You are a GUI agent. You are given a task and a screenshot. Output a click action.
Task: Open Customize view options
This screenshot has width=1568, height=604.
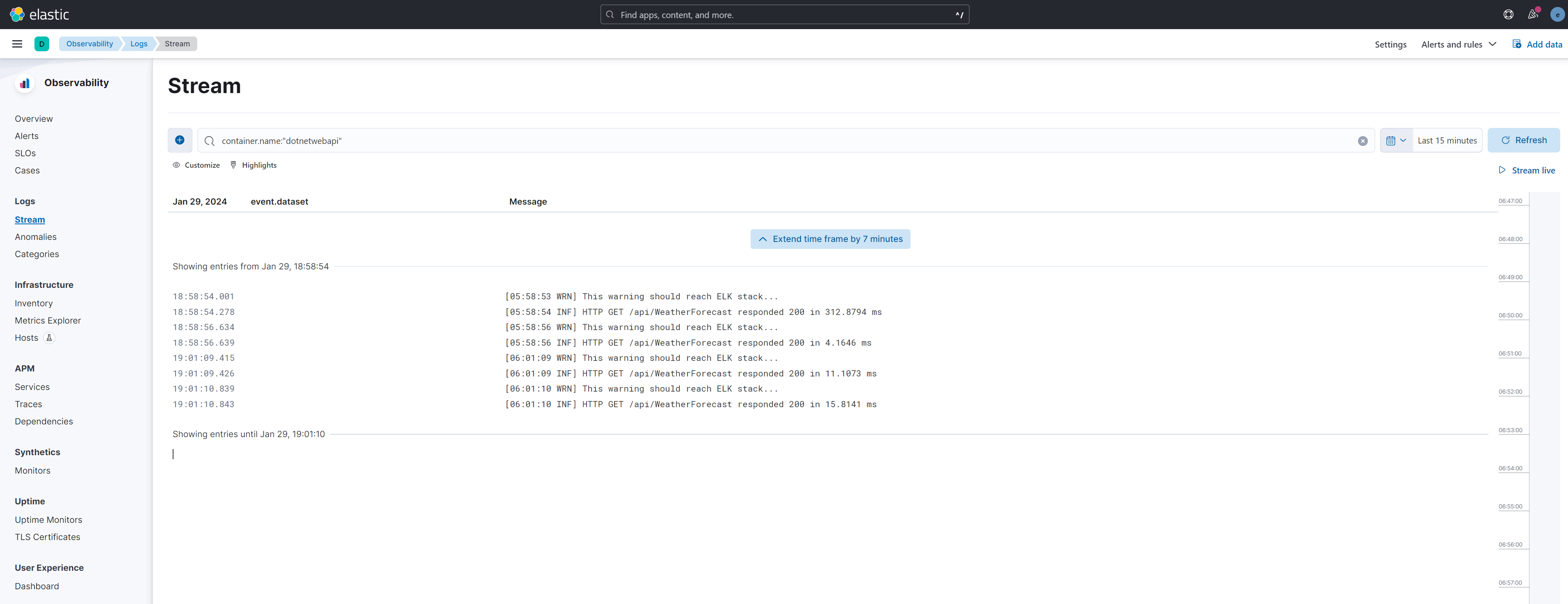coord(196,165)
